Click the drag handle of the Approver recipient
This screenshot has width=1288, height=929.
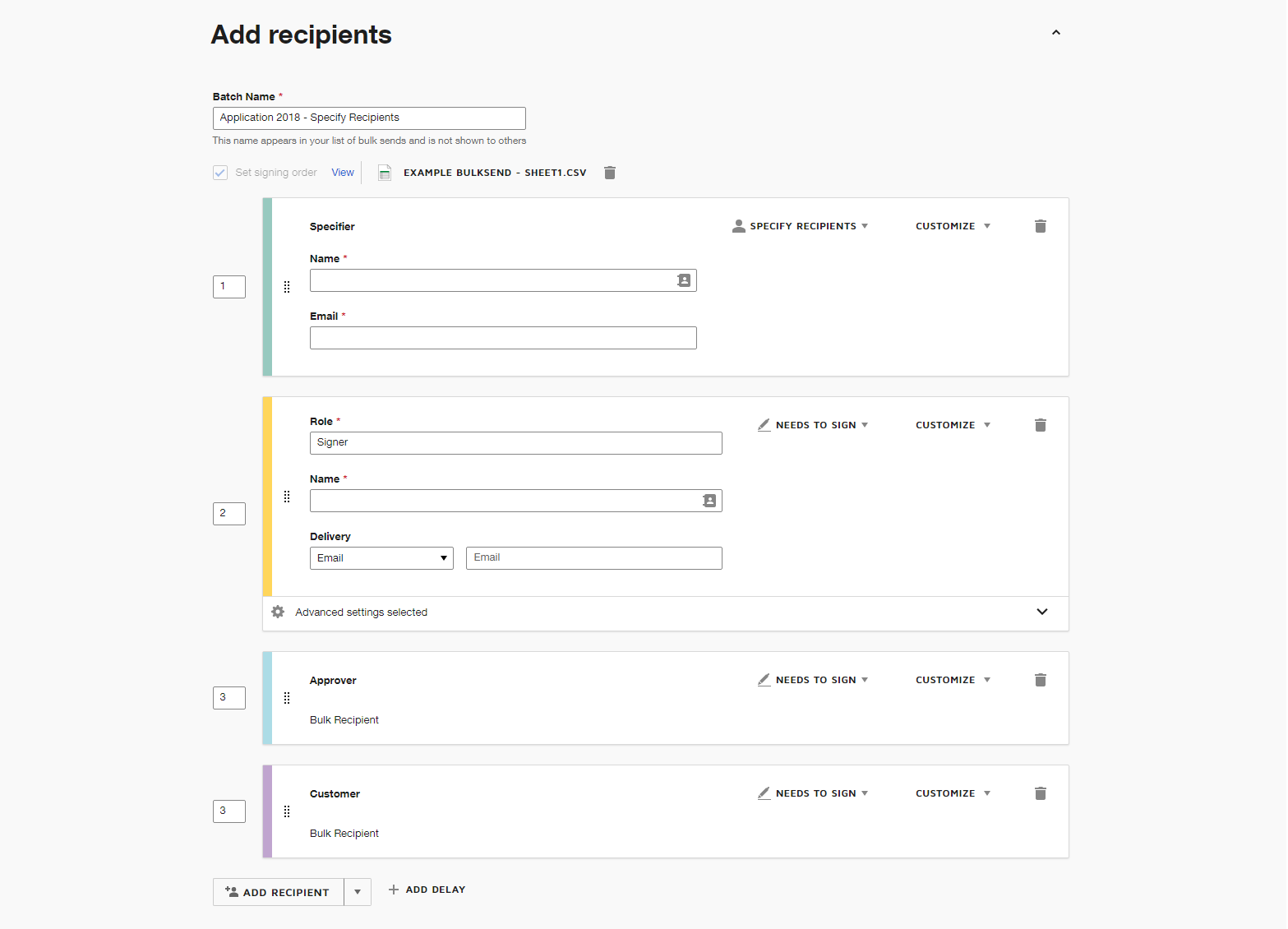(287, 697)
